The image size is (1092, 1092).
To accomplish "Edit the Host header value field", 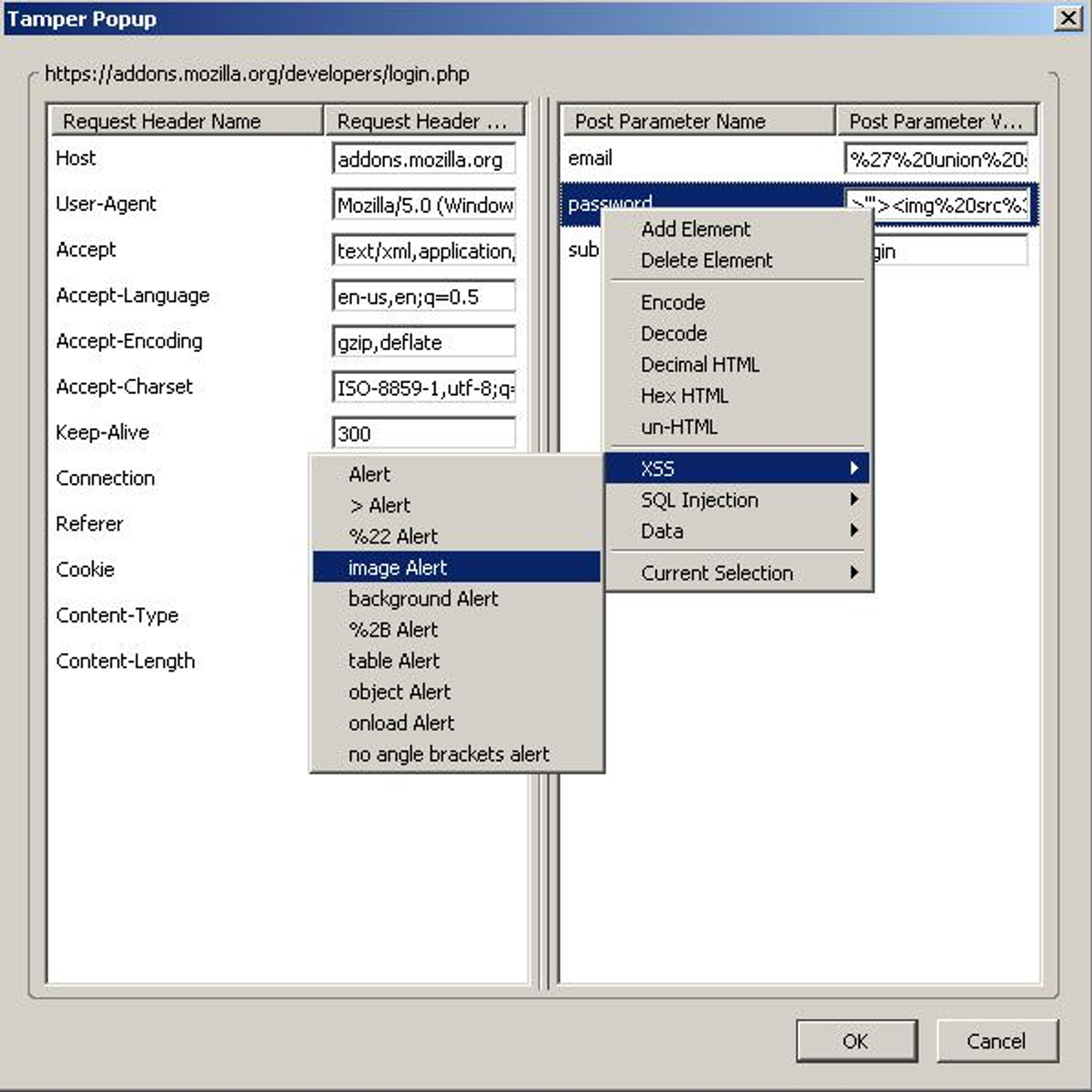I will click(x=423, y=158).
